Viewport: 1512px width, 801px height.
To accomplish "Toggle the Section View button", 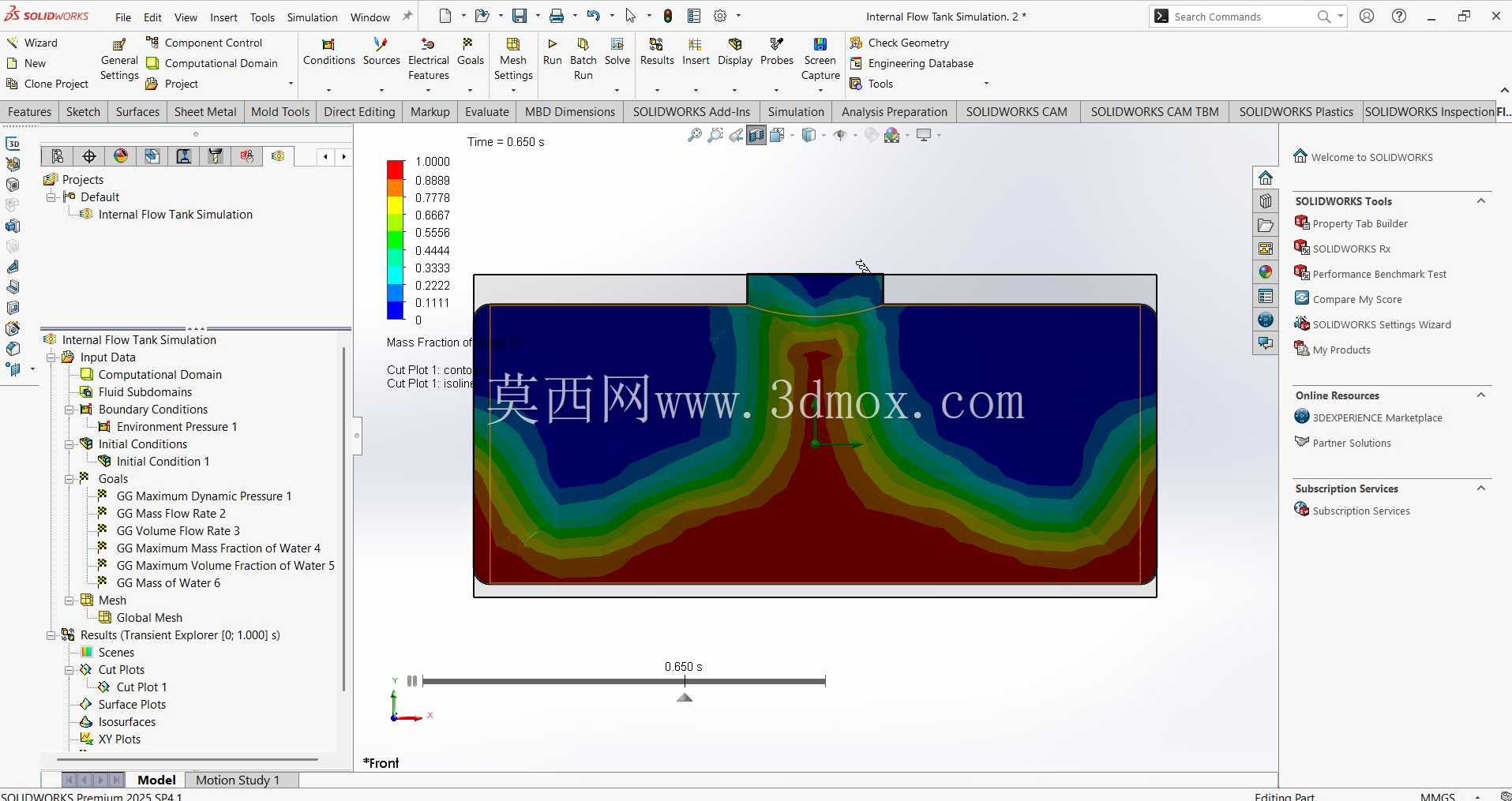I will (x=756, y=136).
